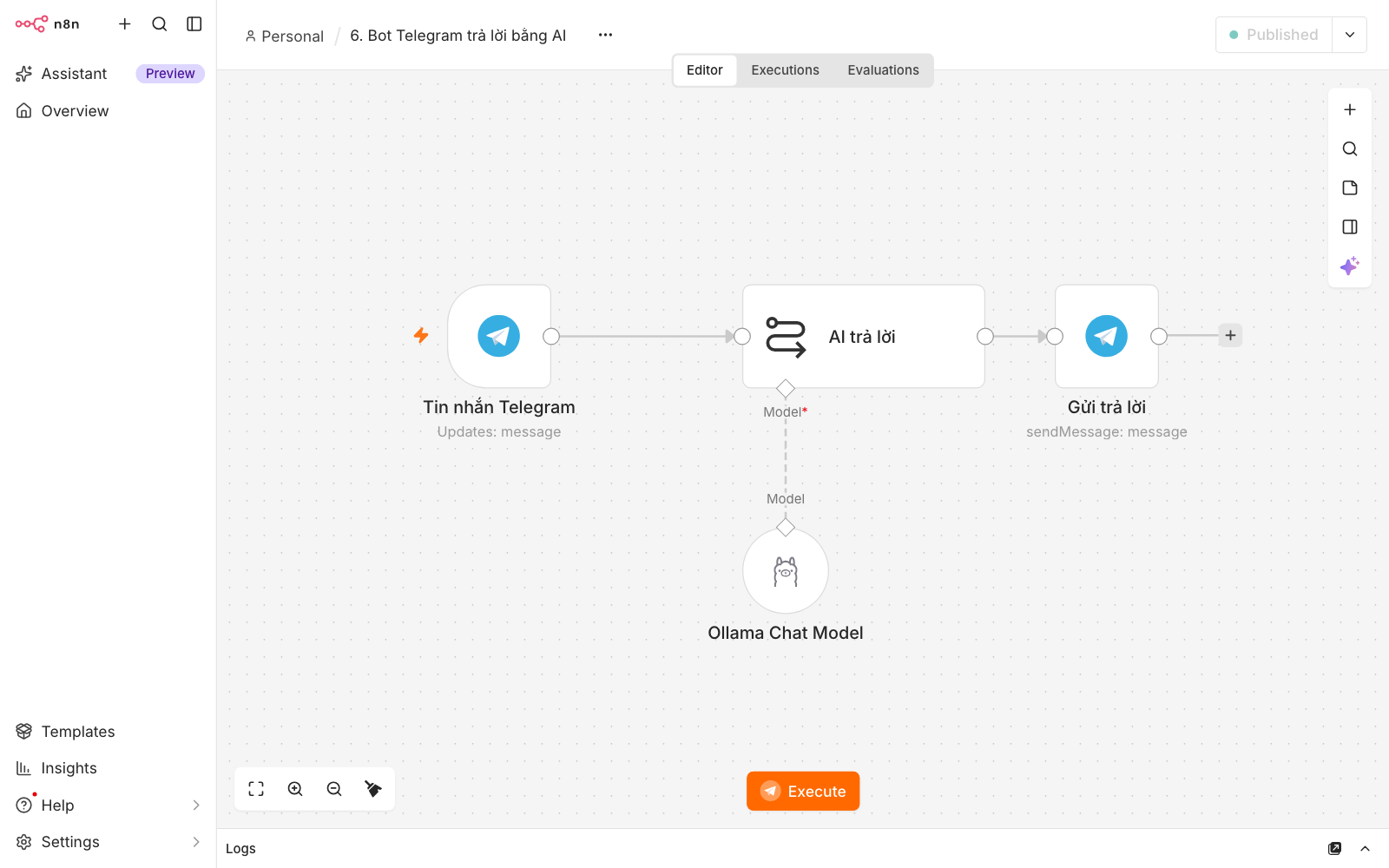Open the Assistant page
This screenshot has width=1389, height=868.
pos(74,74)
